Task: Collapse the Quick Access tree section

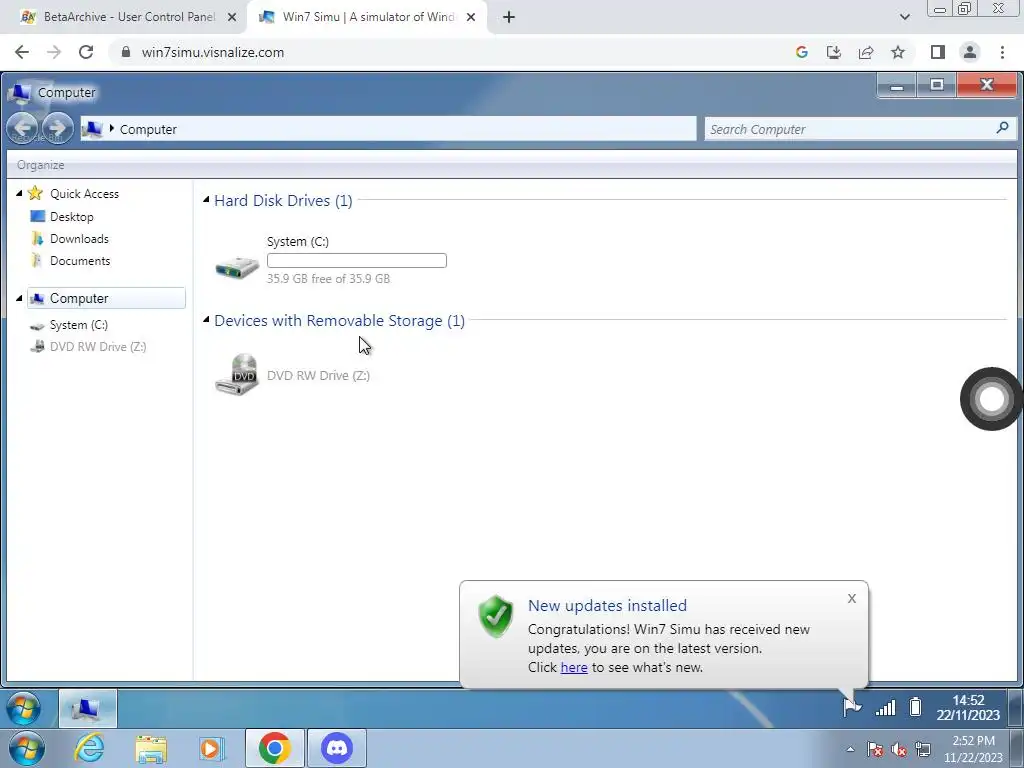Action: [19, 193]
